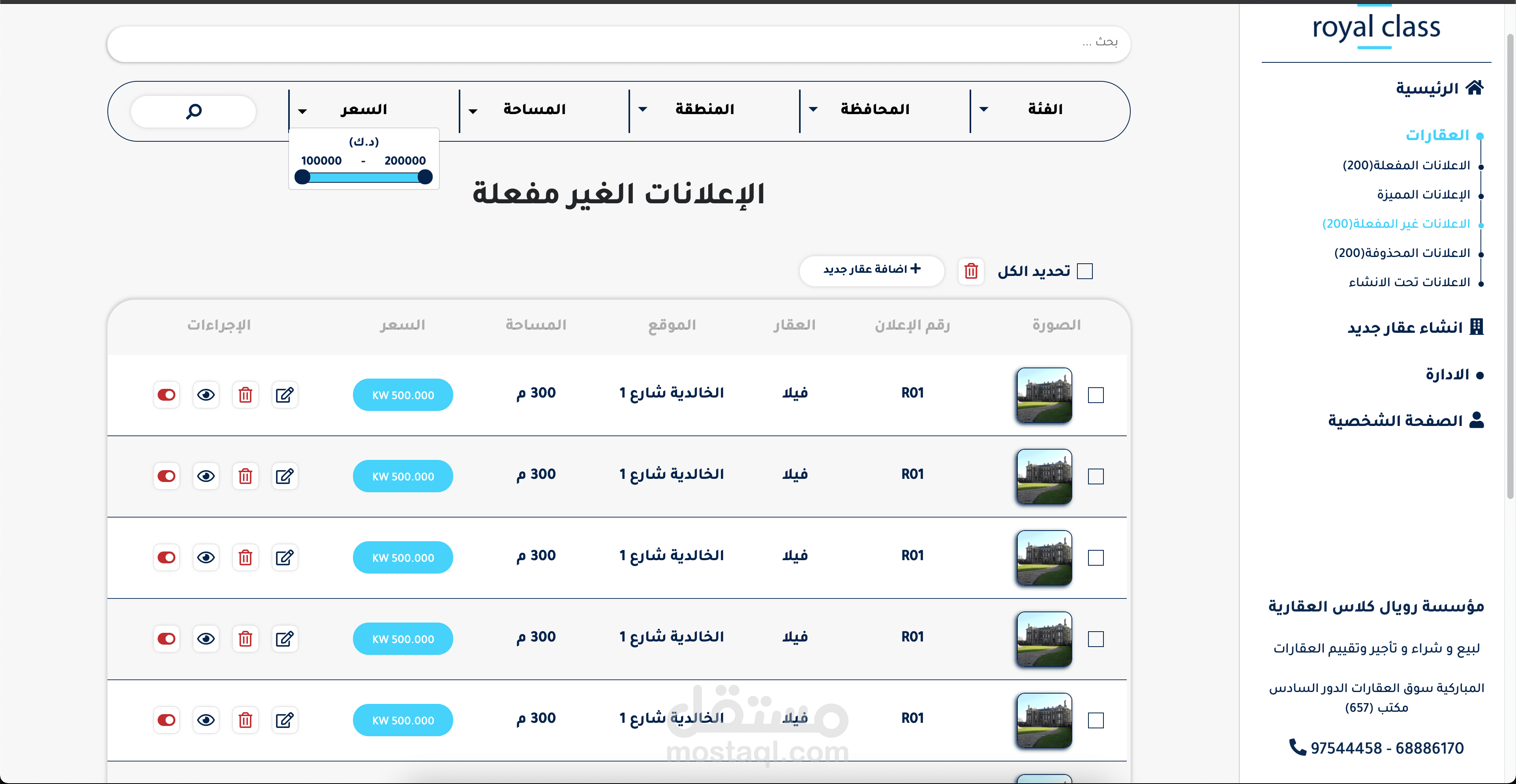Image resolution: width=1516 pixels, height=784 pixels.
Task: Click the bulk delete trash icon beside تحديد الكل
Action: [x=971, y=271]
